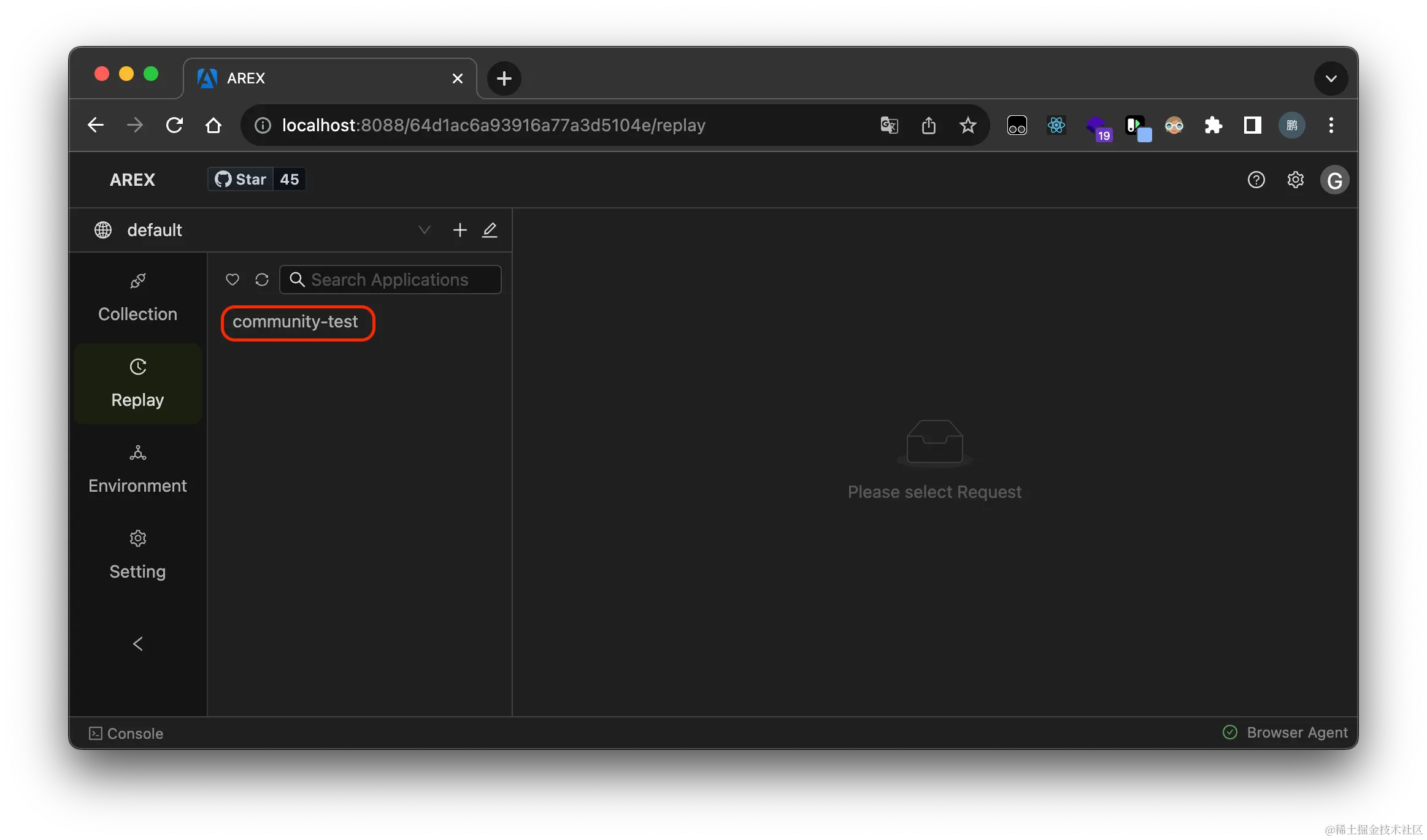Image resolution: width=1427 pixels, height=840 pixels.
Task: Click the favorites heart icon in applications panel
Action: pyautogui.click(x=233, y=280)
